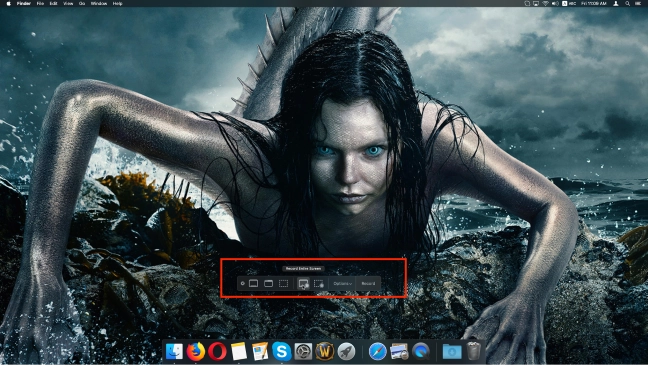Select Record Entire Screen icon

pyautogui.click(x=303, y=284)
